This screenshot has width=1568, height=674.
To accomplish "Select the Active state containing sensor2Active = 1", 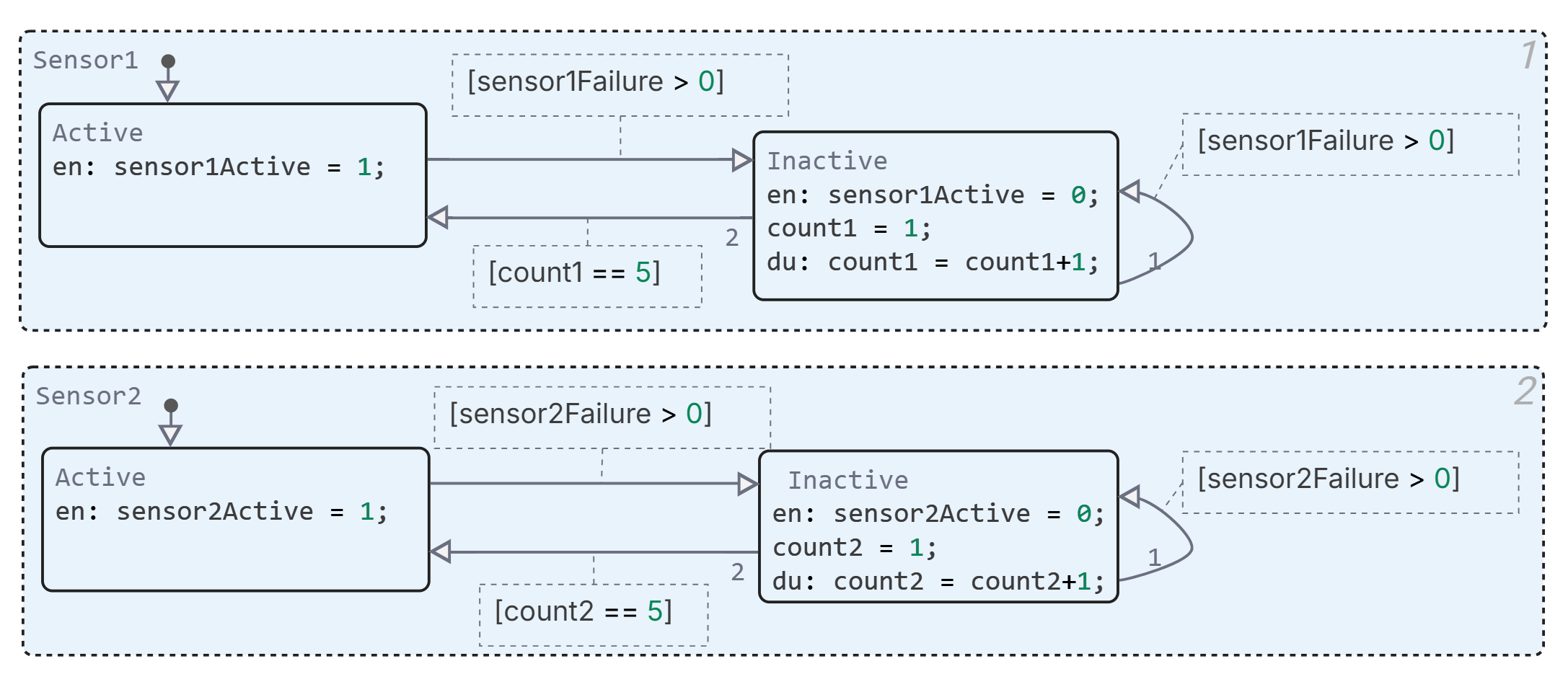I will pos(235,554).
